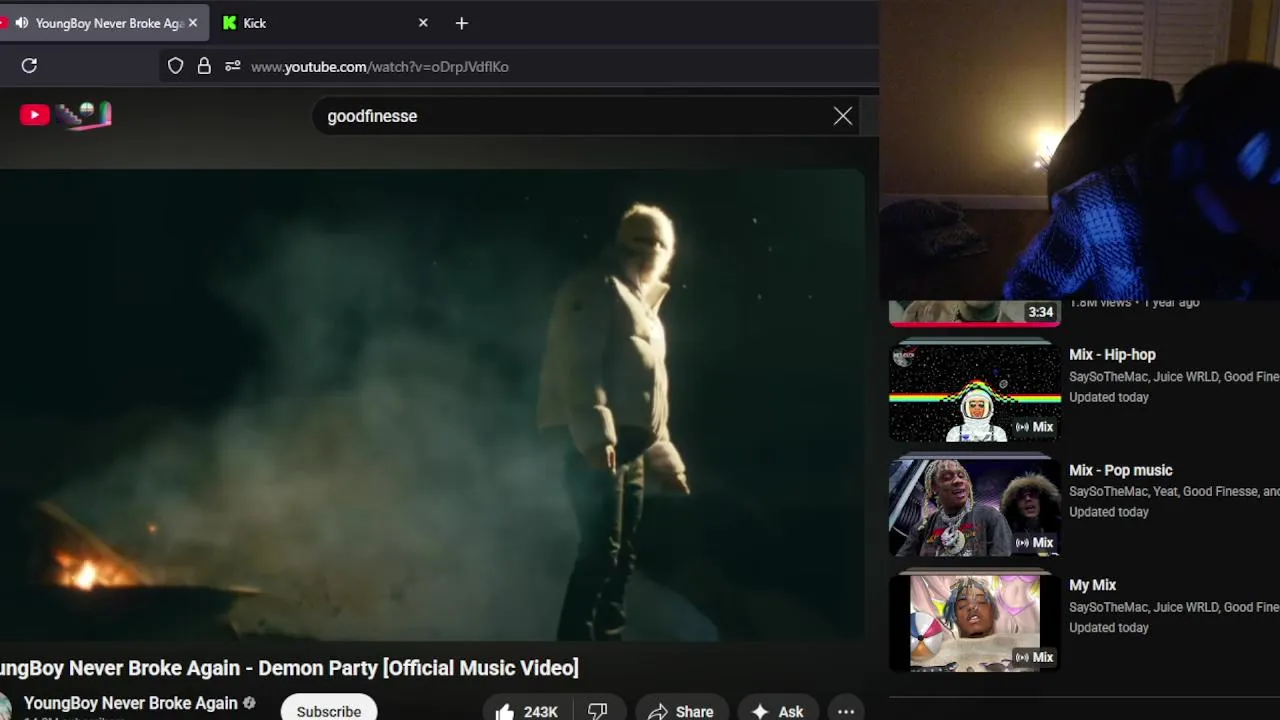Click the youtube.com address bar URL
Image resolution: width=1280 pixels, height=720 pixels.
pos(380,67)
